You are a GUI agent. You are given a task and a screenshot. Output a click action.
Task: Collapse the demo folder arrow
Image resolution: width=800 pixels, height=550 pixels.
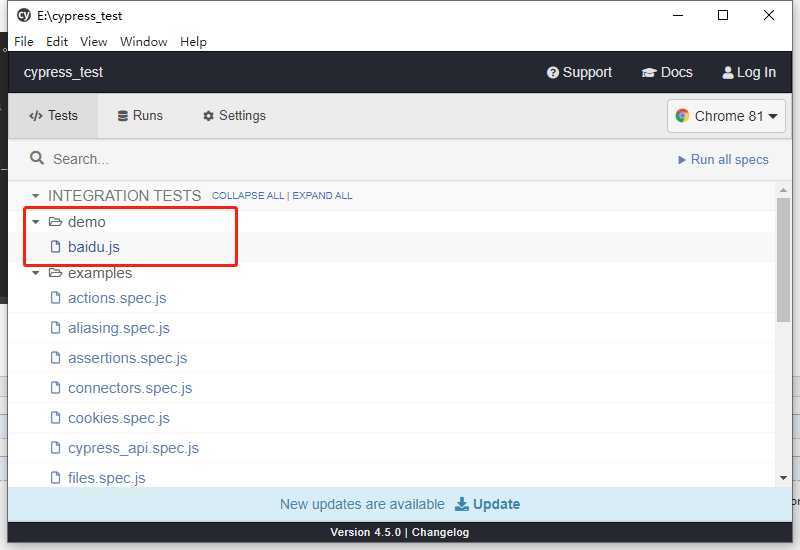point(35,222)
